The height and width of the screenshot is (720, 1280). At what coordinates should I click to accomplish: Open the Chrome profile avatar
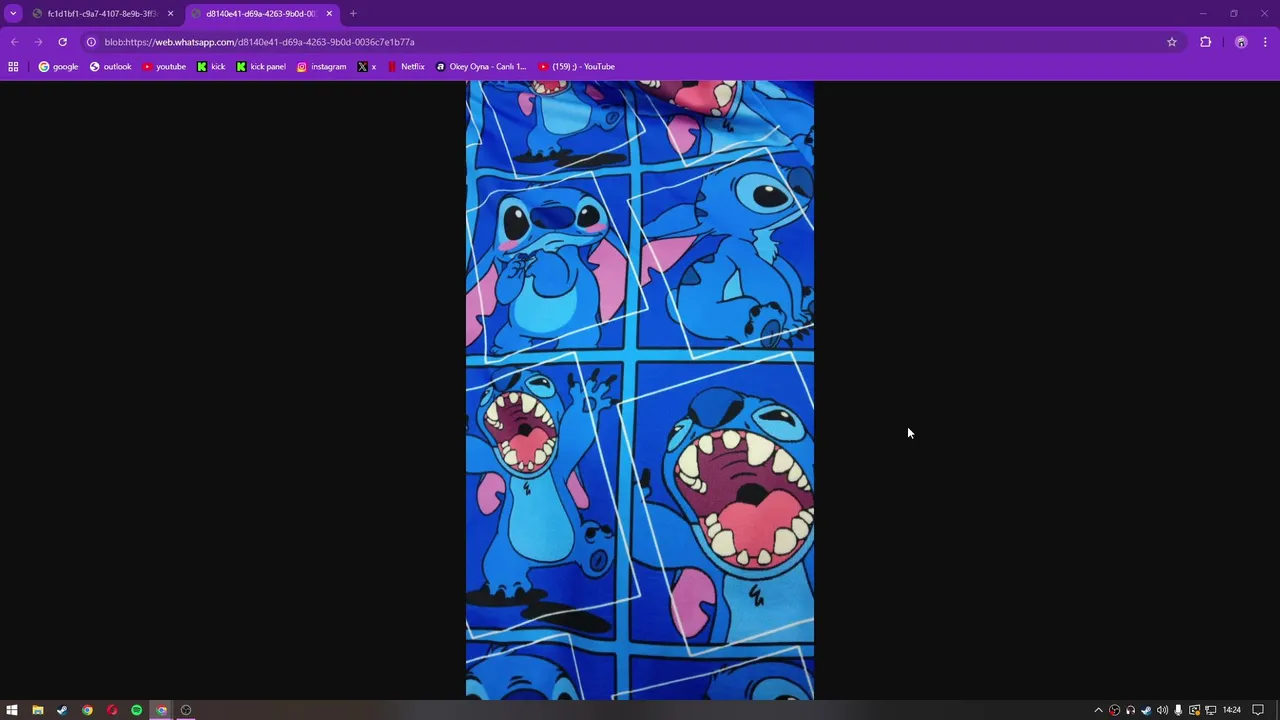pos(1241,42)
